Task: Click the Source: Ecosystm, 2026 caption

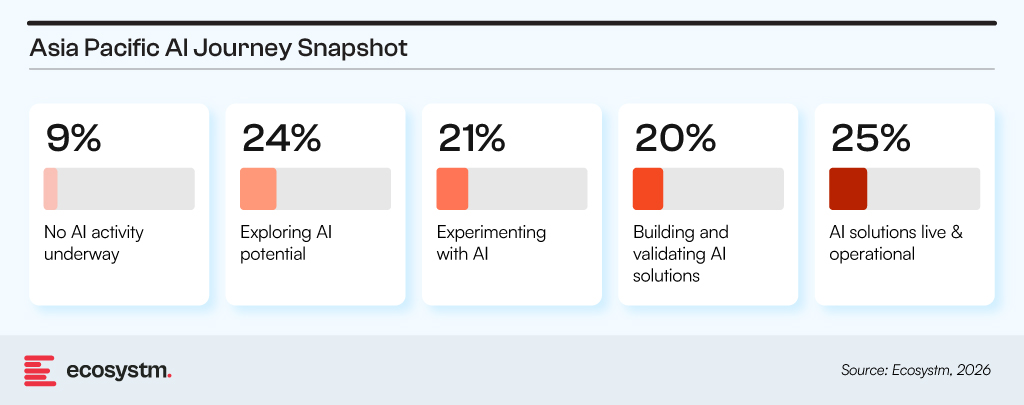Action: pos(915,370)
